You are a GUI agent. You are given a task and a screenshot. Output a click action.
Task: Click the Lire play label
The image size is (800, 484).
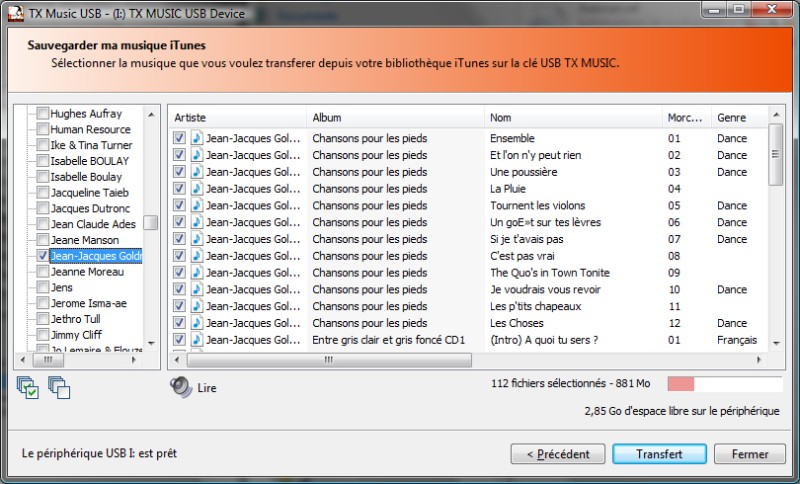click(207, 388)
